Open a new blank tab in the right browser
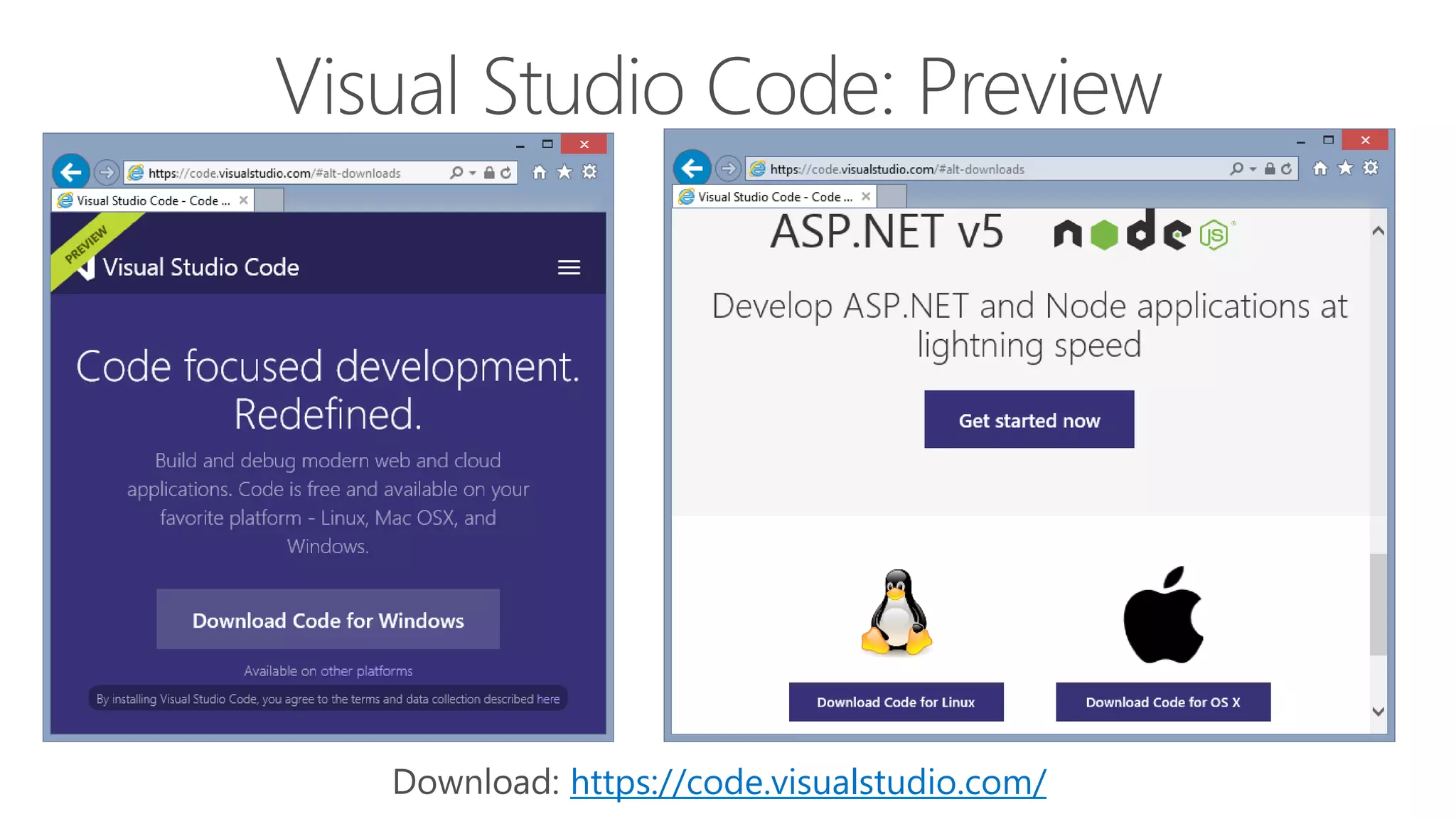The image size is (1456, 819). [x=892, y=196]
